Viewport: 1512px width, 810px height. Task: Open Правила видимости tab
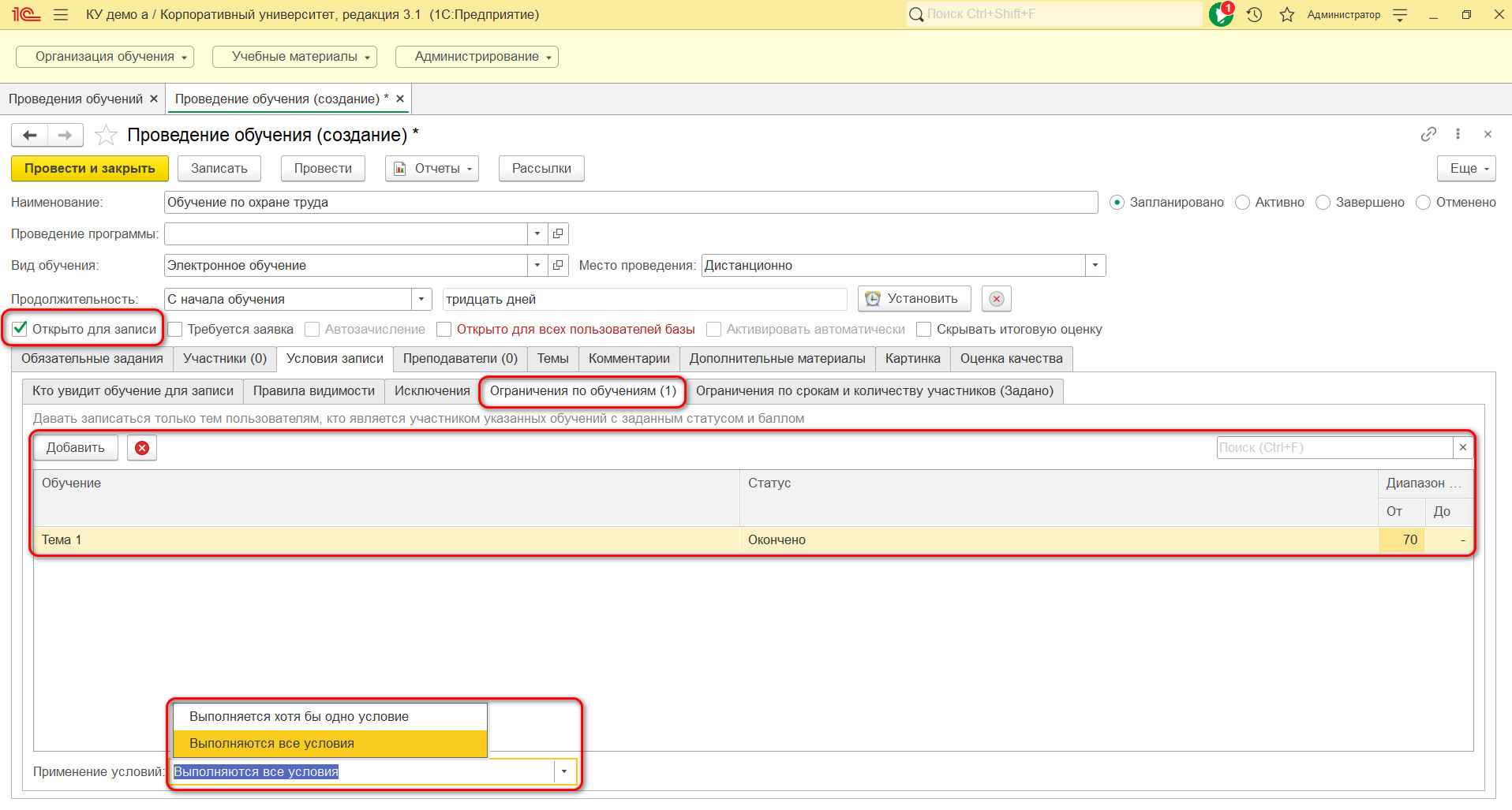click(x=314, y=391)
